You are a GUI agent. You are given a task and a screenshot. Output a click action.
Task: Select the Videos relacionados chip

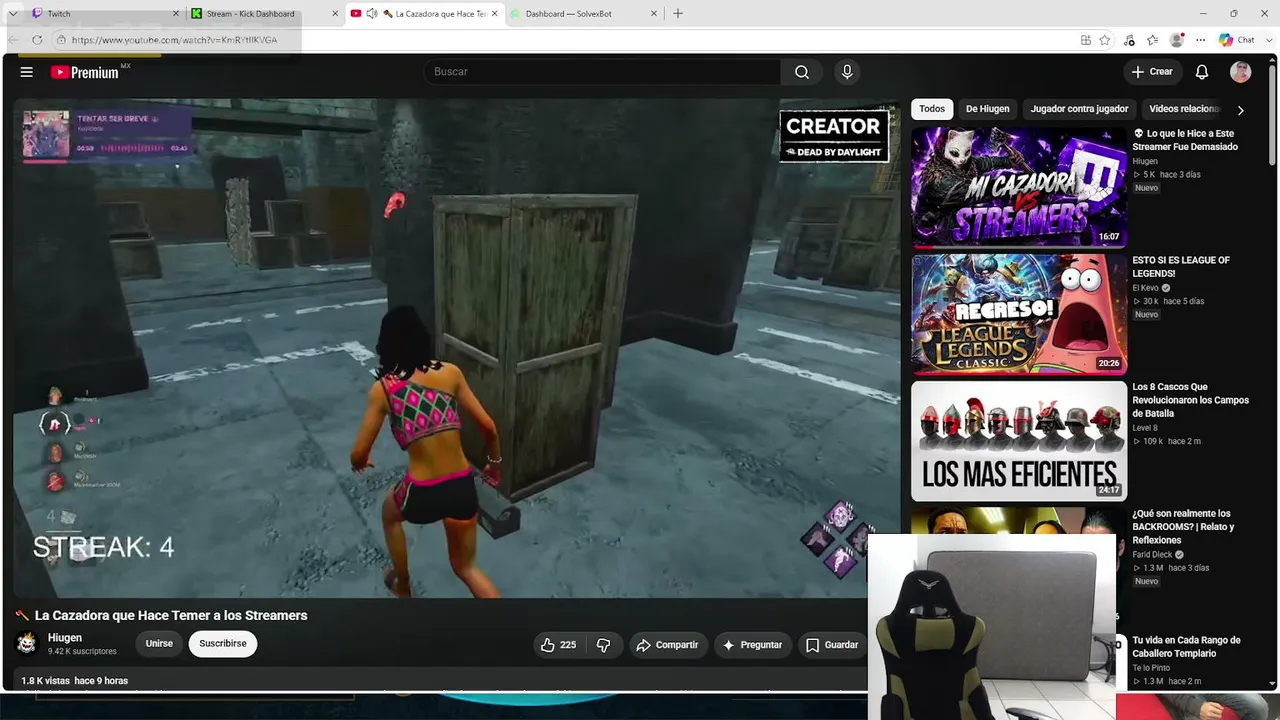(1185, 109)
